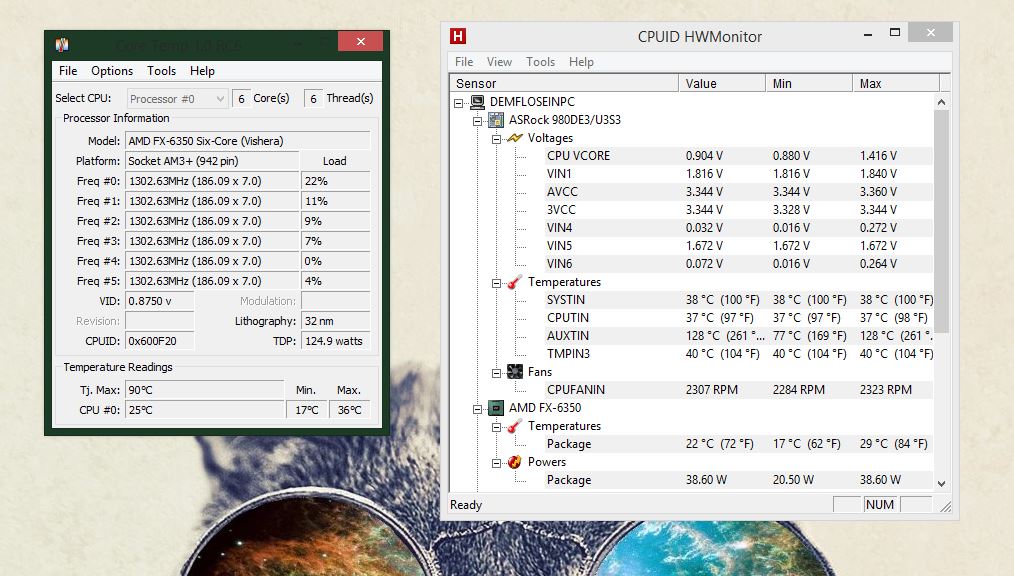Open HWMonitor Tools menu
This screenshot has width=1014, height=576.
540,61
